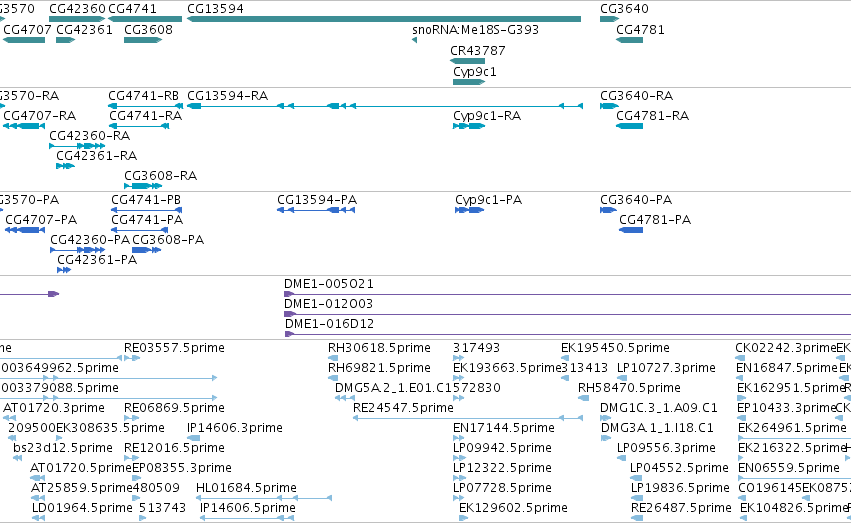Select the CG4741-RB transcript label
This screenshot has width=851, height=523.
pos(143,95)
